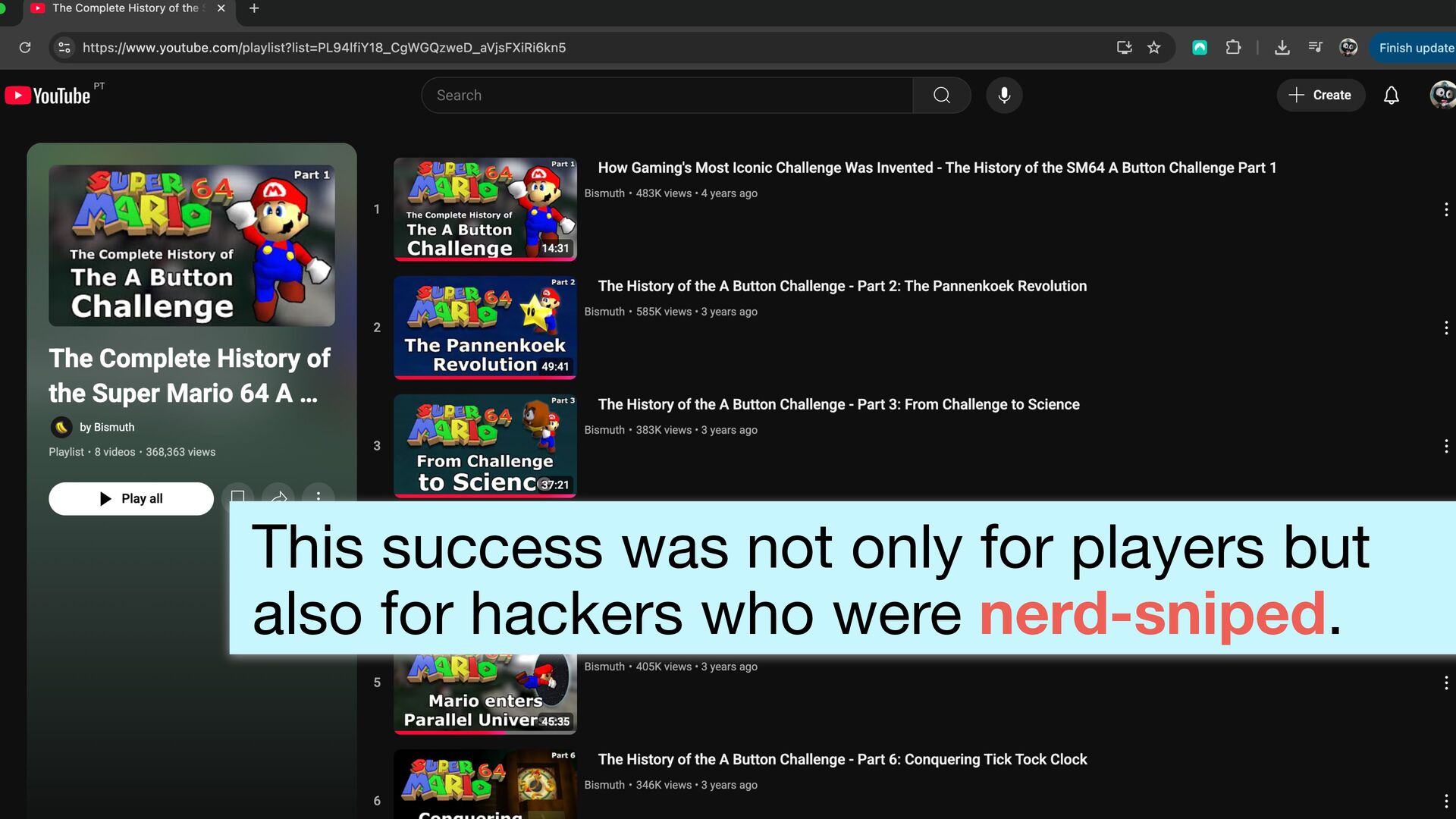1456x819 pixels.
Task: Open the notifications bell
Action: (1391, 96)
